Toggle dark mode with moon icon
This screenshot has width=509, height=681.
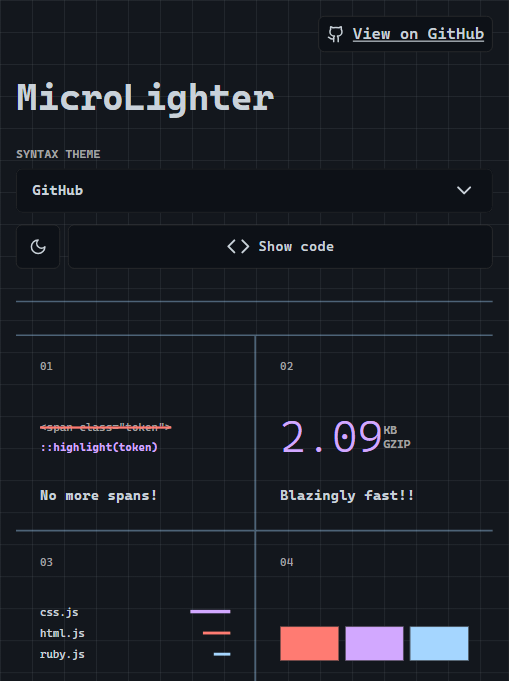[x=38, y=247]
